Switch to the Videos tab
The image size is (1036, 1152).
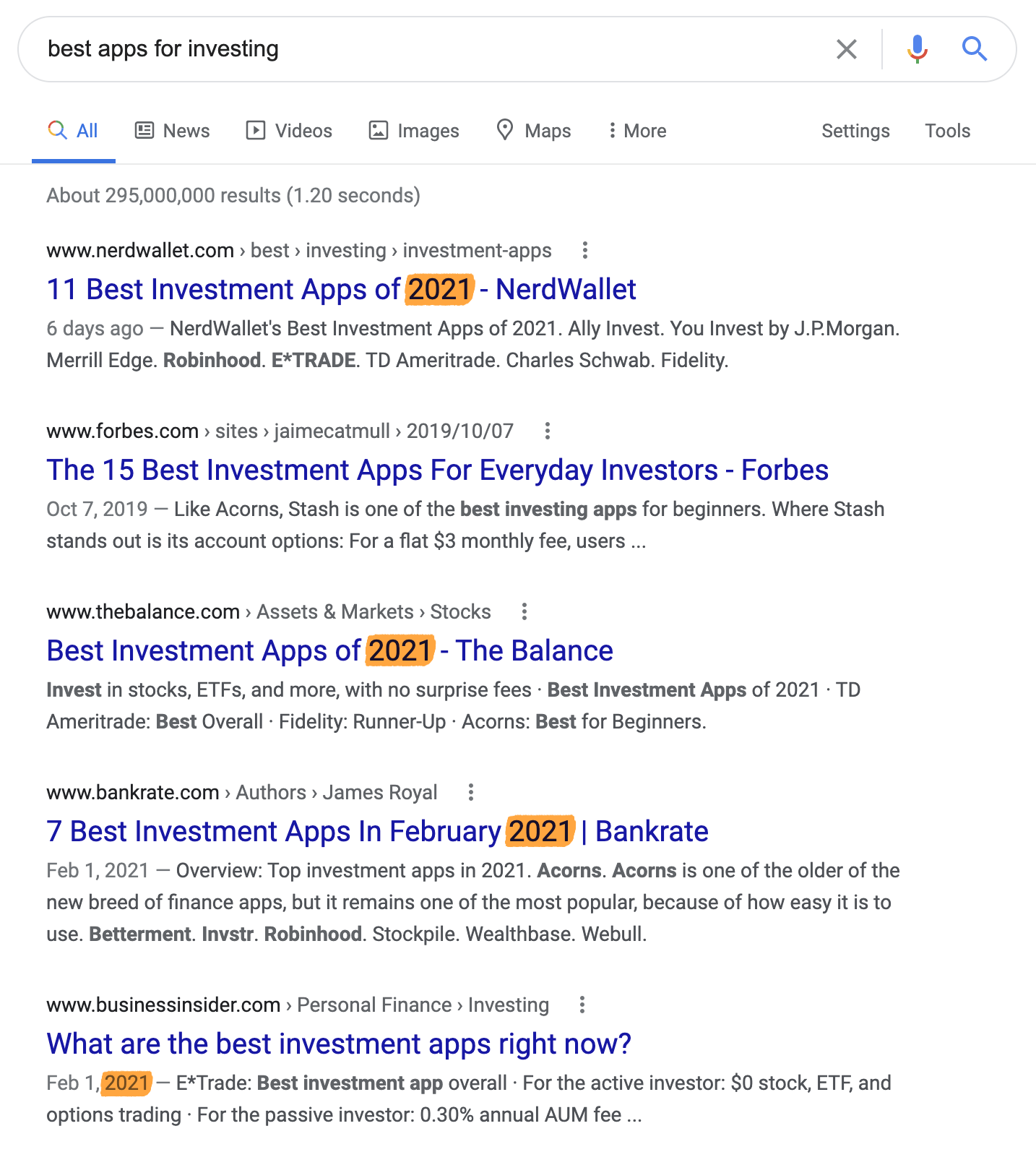289,131
